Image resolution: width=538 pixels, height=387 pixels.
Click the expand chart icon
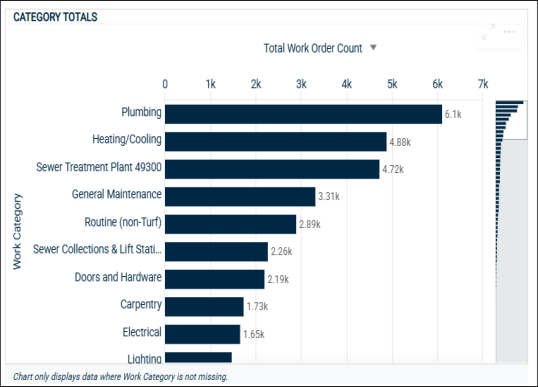pos(488,32)
